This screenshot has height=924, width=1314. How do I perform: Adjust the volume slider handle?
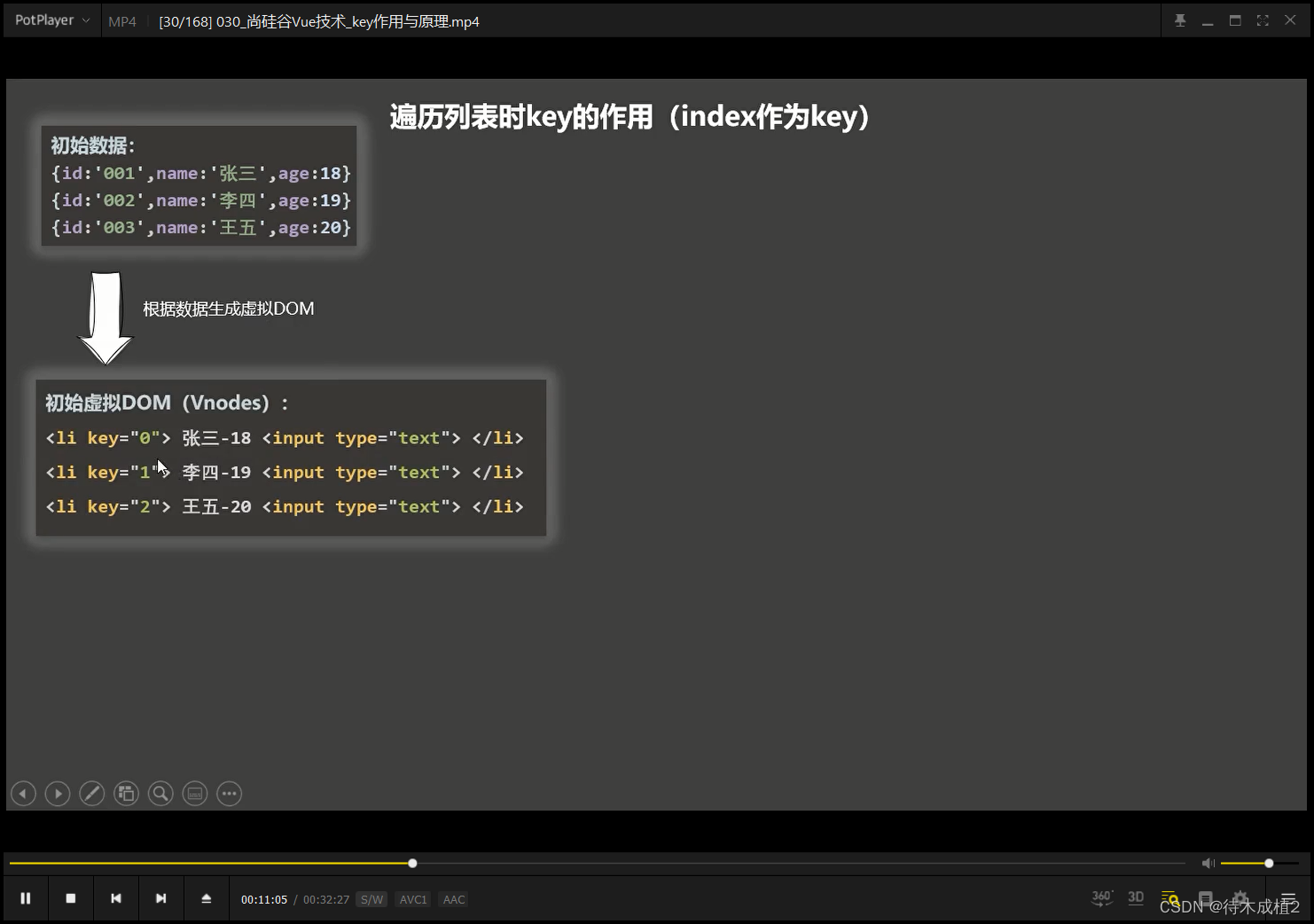[1269, 863]
